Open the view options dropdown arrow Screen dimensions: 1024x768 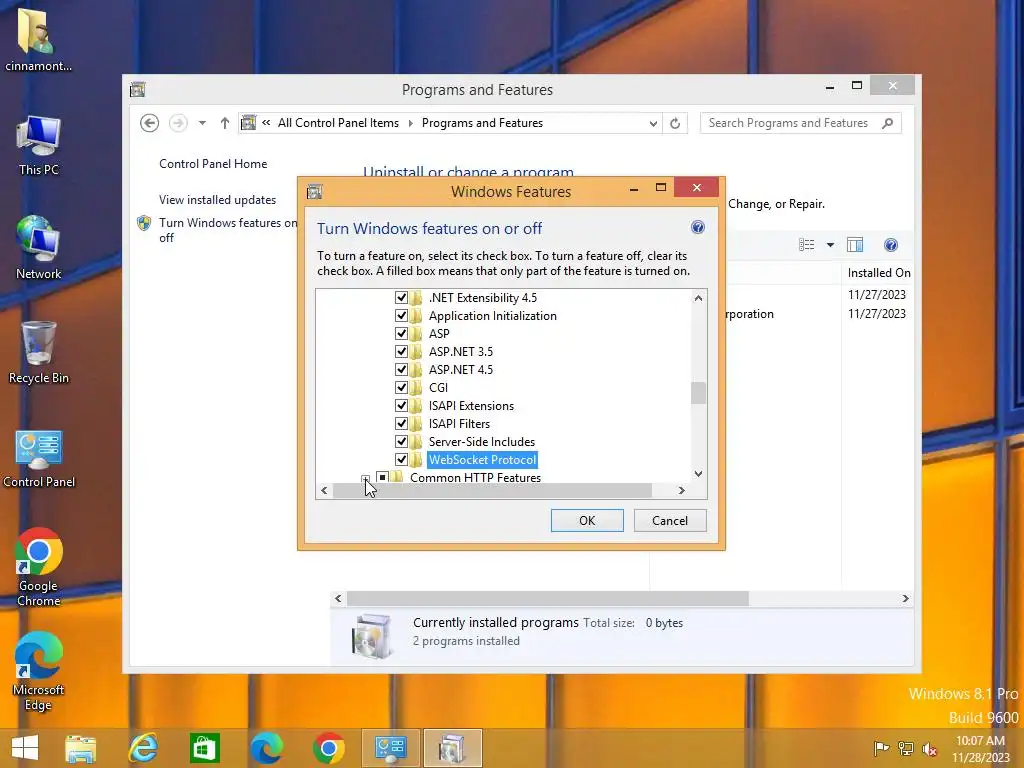pyautogui.click(x=830, y=245)
